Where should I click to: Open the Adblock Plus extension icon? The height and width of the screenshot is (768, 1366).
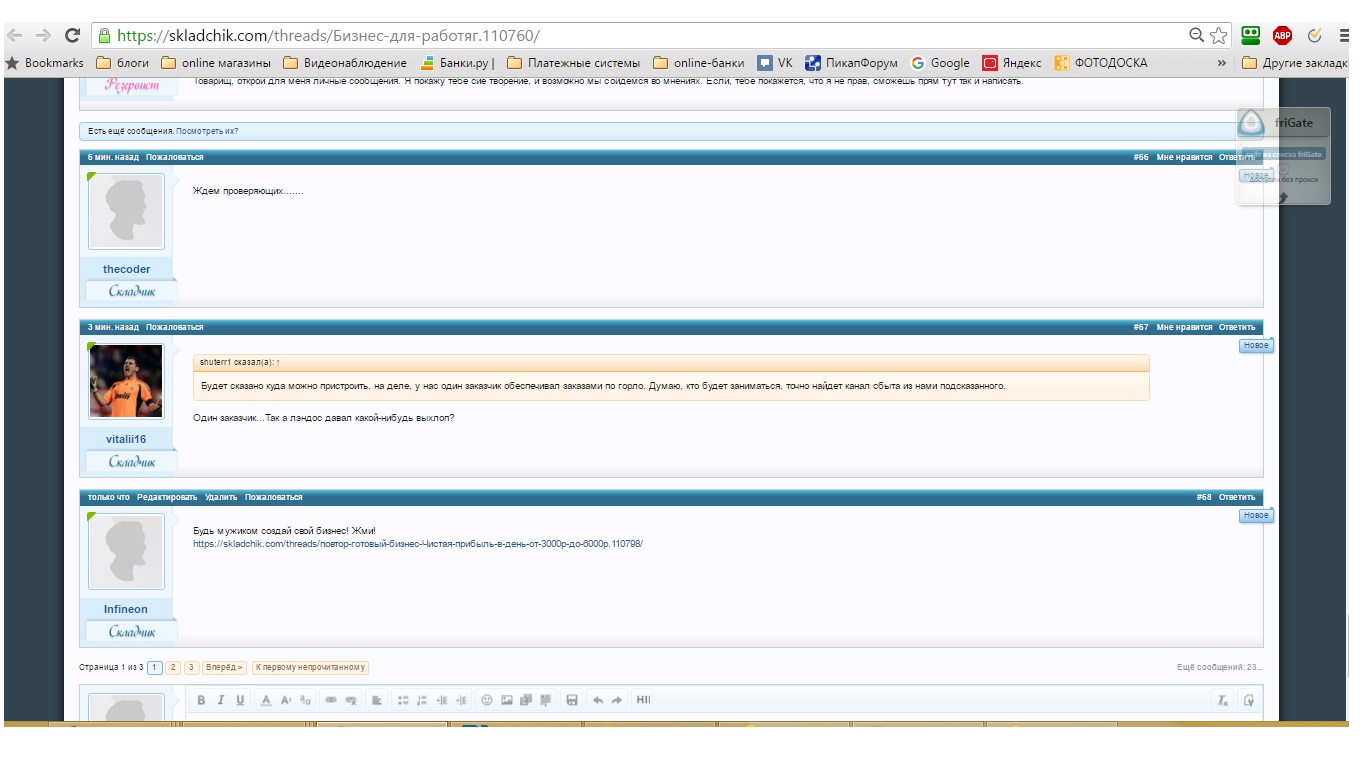click(x=1282, y=35)
